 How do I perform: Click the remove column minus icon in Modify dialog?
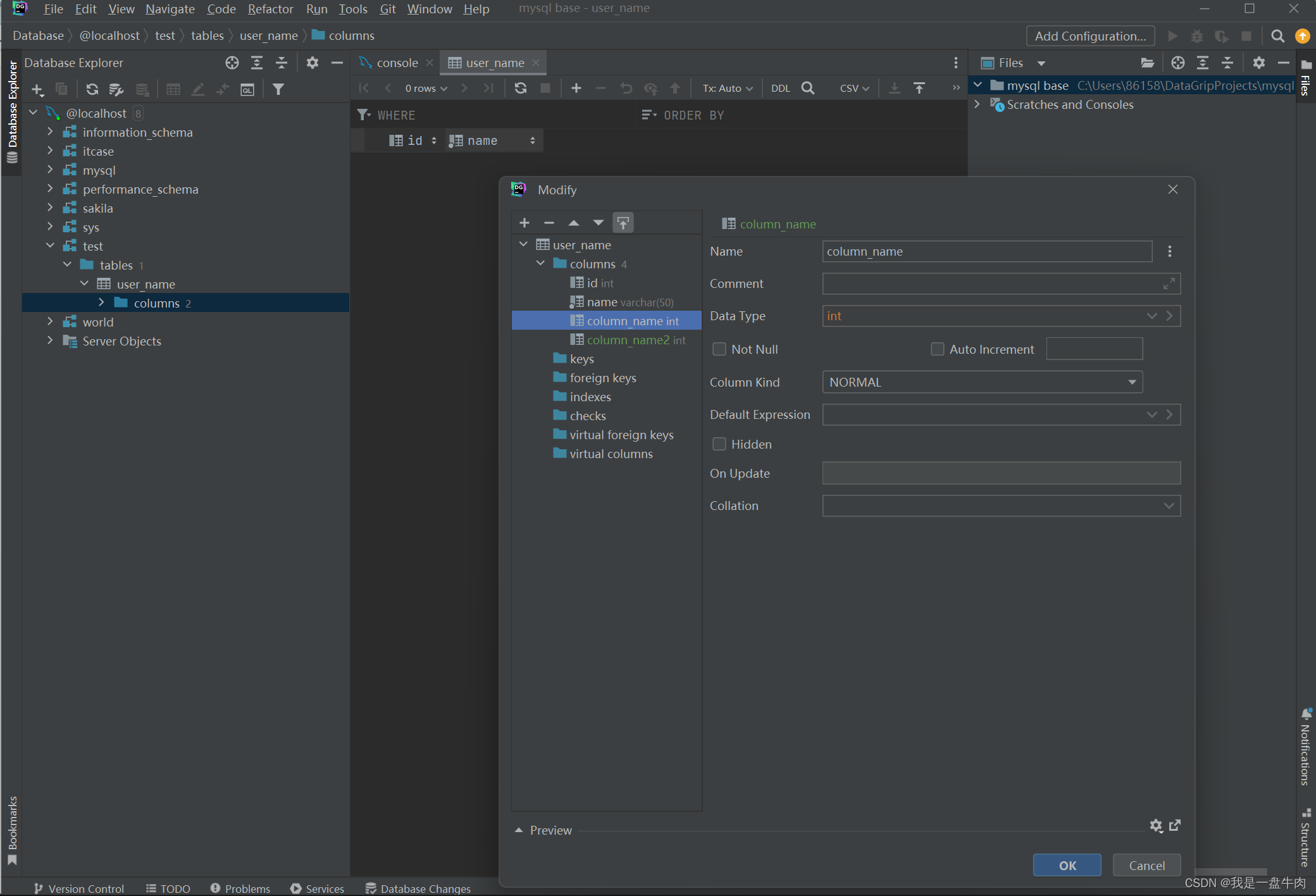pyautogui.click(x=549, y=223)
